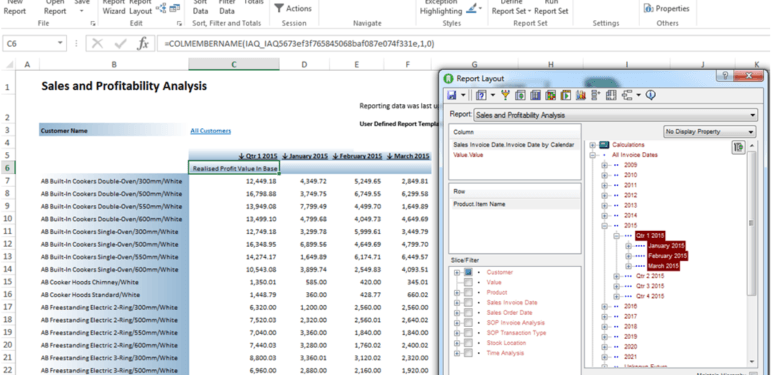Viewport: 778px width, 375px height.
Task: Click the cancel X in the formula bar
Action: 97,44
